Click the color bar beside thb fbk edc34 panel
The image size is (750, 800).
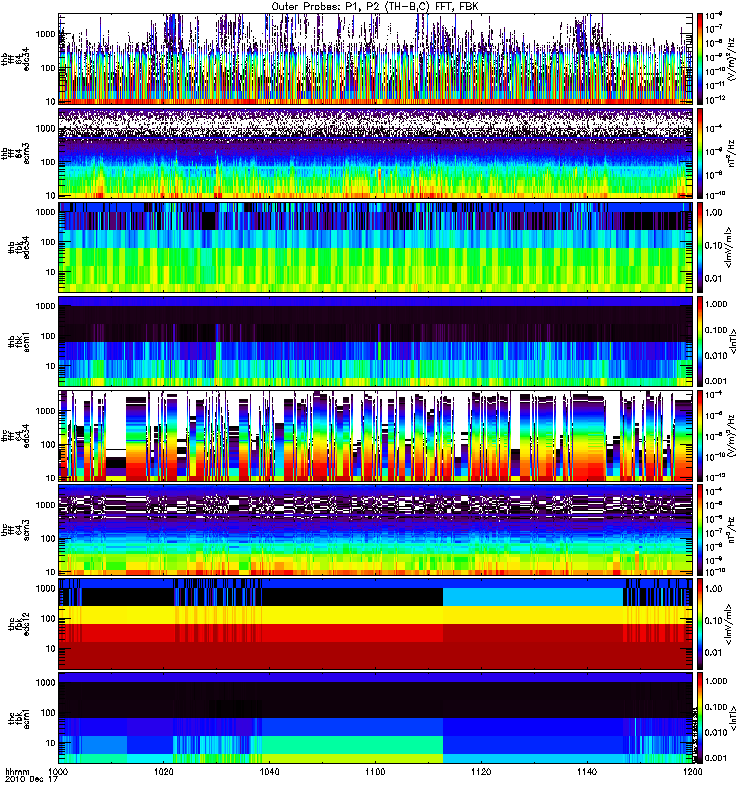tap(700, 247)
